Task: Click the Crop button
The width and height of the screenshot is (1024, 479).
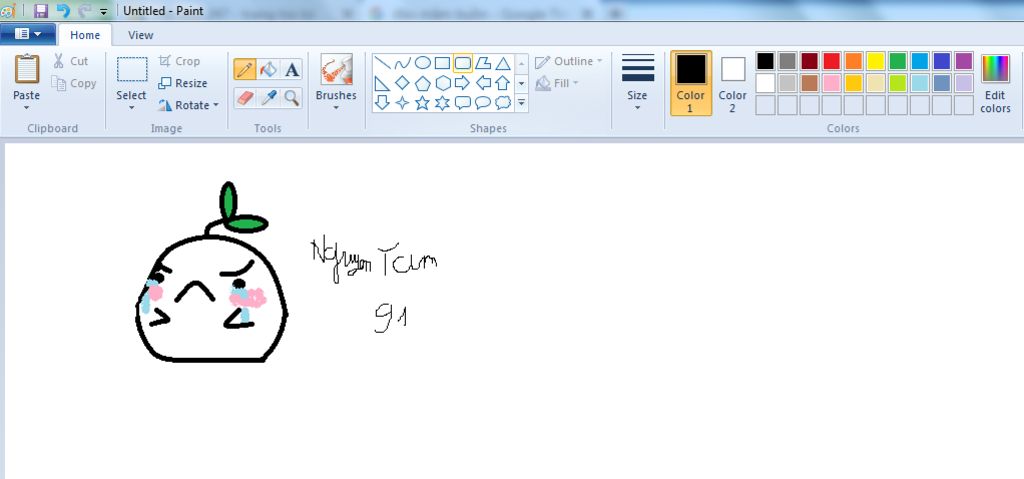Action: [x=179, y=61]
